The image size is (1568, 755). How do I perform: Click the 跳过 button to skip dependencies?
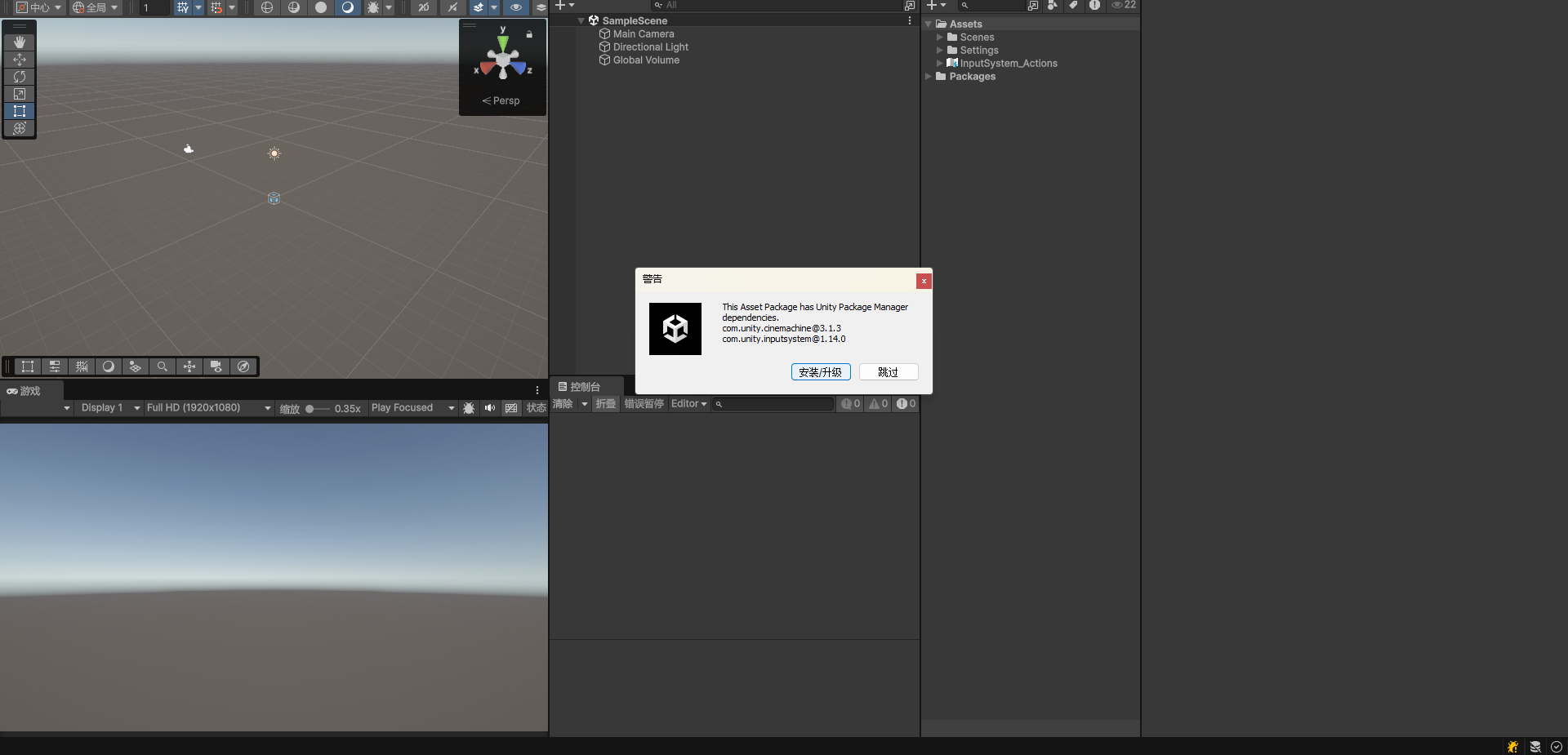[x=889, y=371]
